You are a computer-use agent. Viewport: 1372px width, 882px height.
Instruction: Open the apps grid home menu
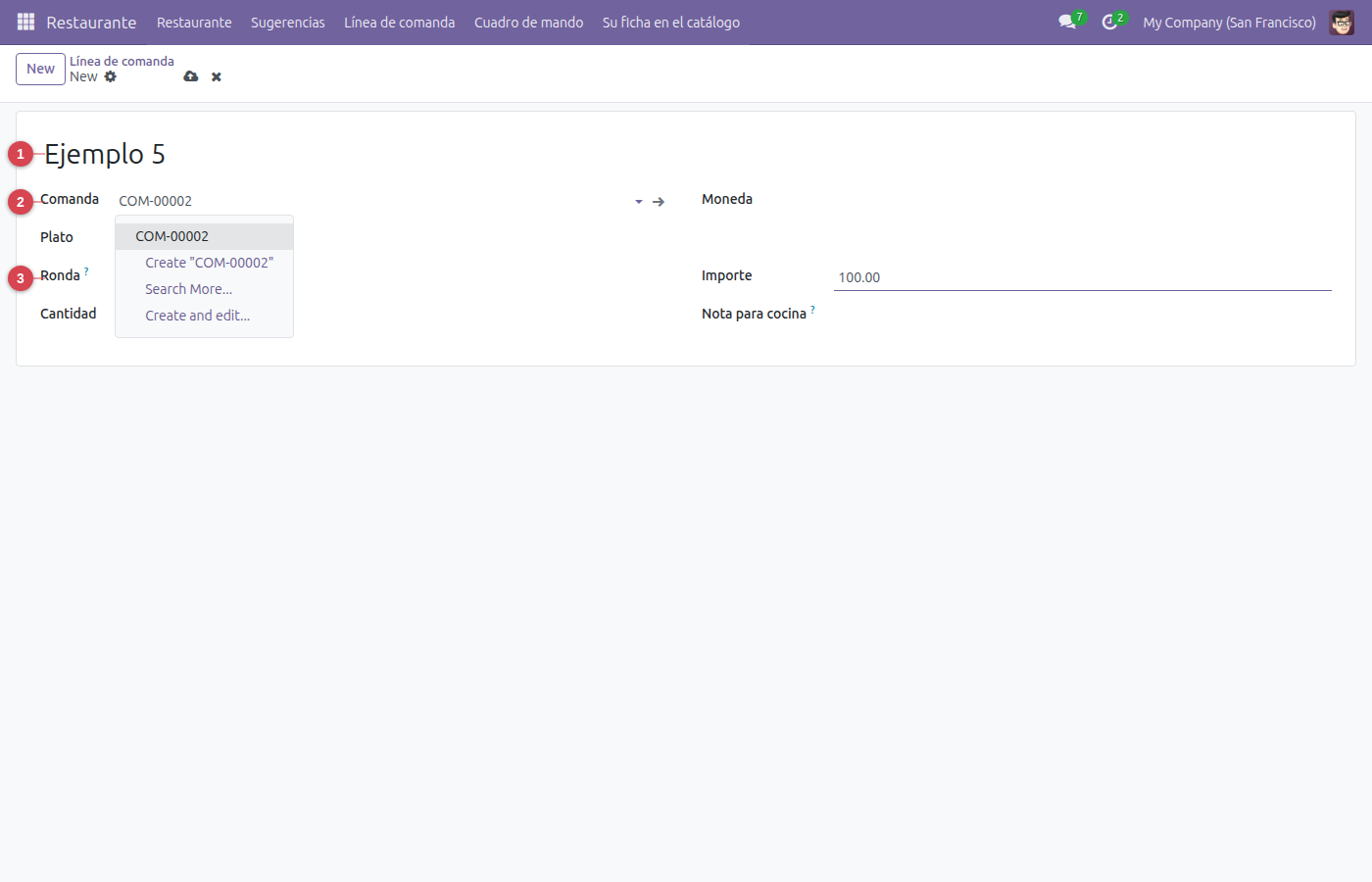pyautogui.click(x=25, y=22)
